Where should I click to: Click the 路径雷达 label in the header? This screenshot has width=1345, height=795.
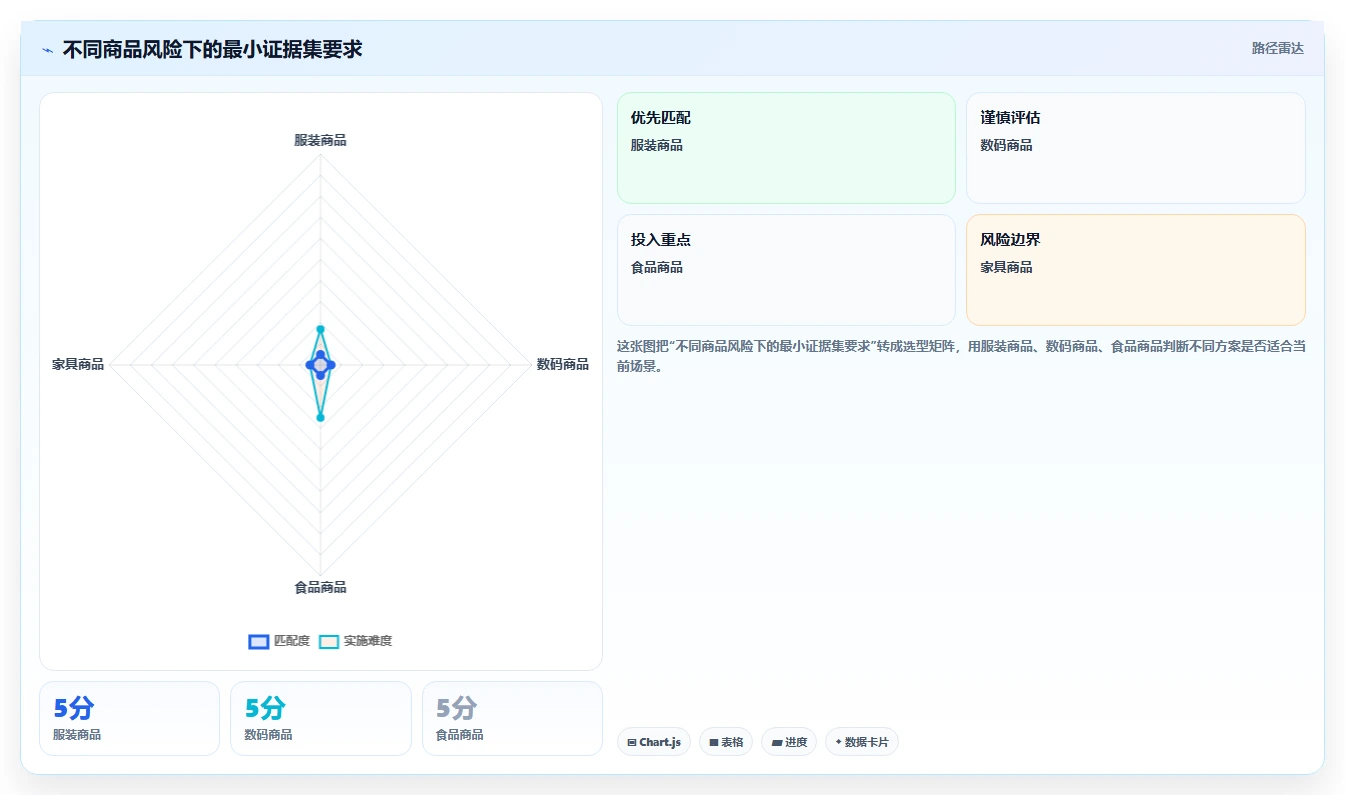(1277, 48)
